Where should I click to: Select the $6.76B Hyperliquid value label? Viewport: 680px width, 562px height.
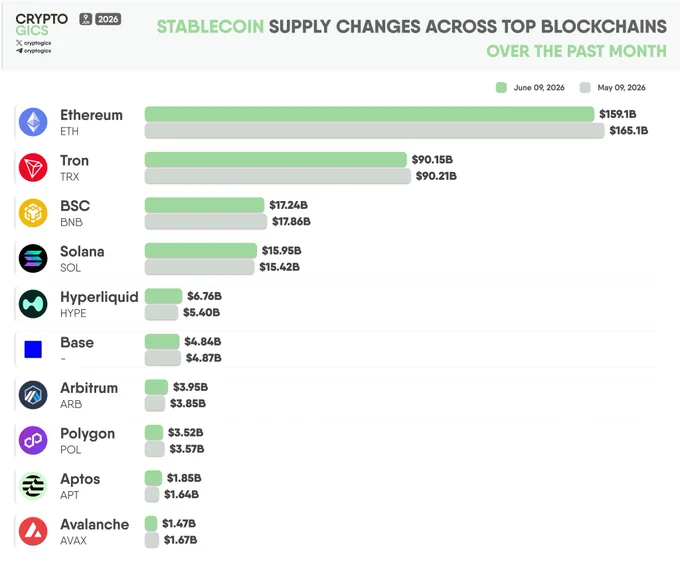[x=204, y=296]
